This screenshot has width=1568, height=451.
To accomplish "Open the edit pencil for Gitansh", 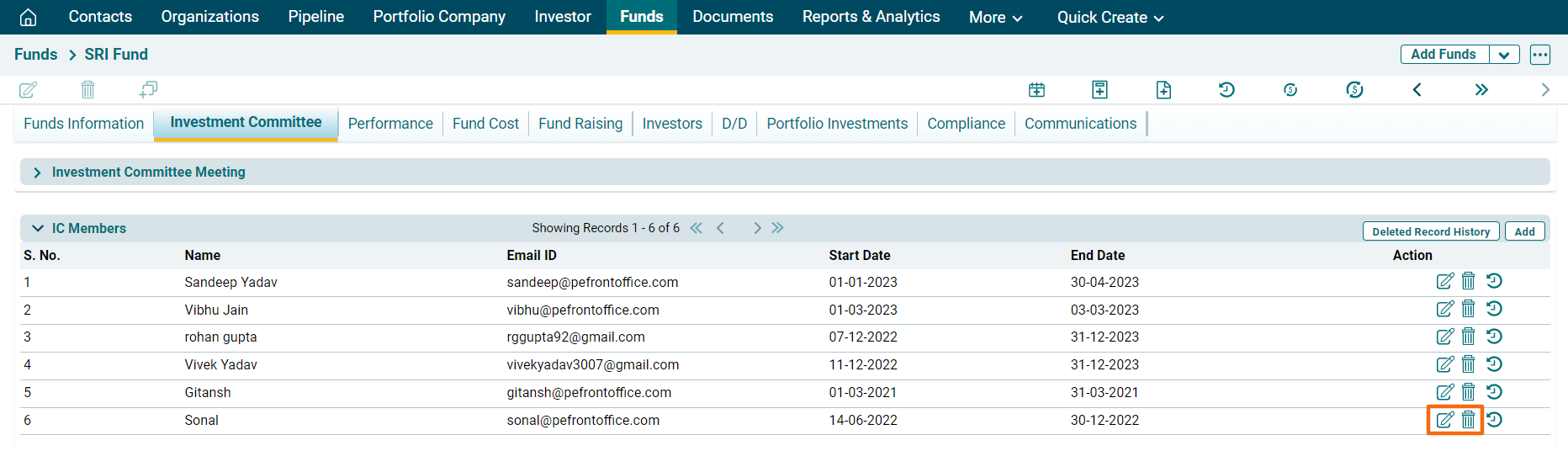I will point(1444,392).
